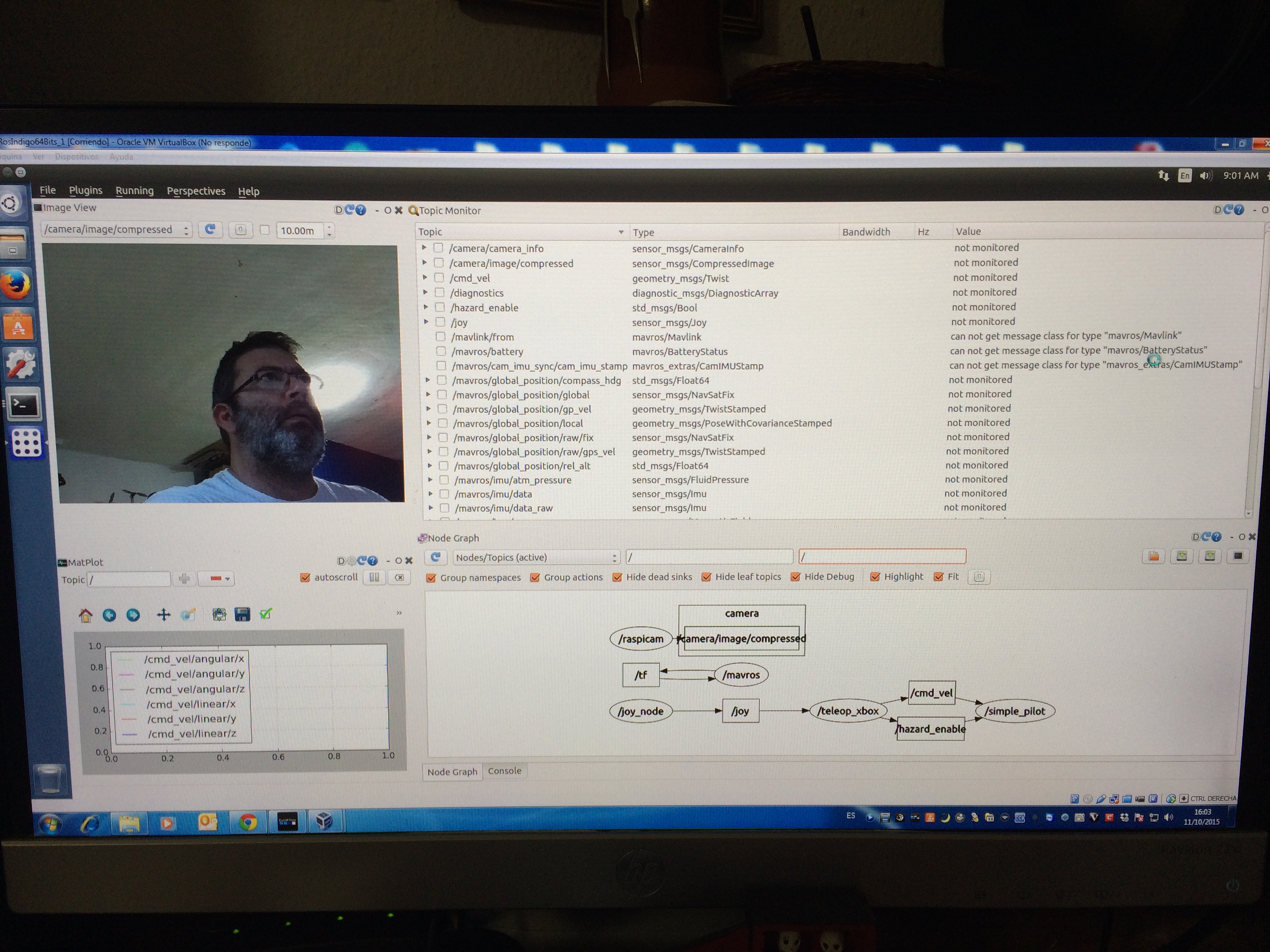This screenshot has height=952, width=1270.
Task: Refresh the Node Graph
Action: [x=436, y=557]
